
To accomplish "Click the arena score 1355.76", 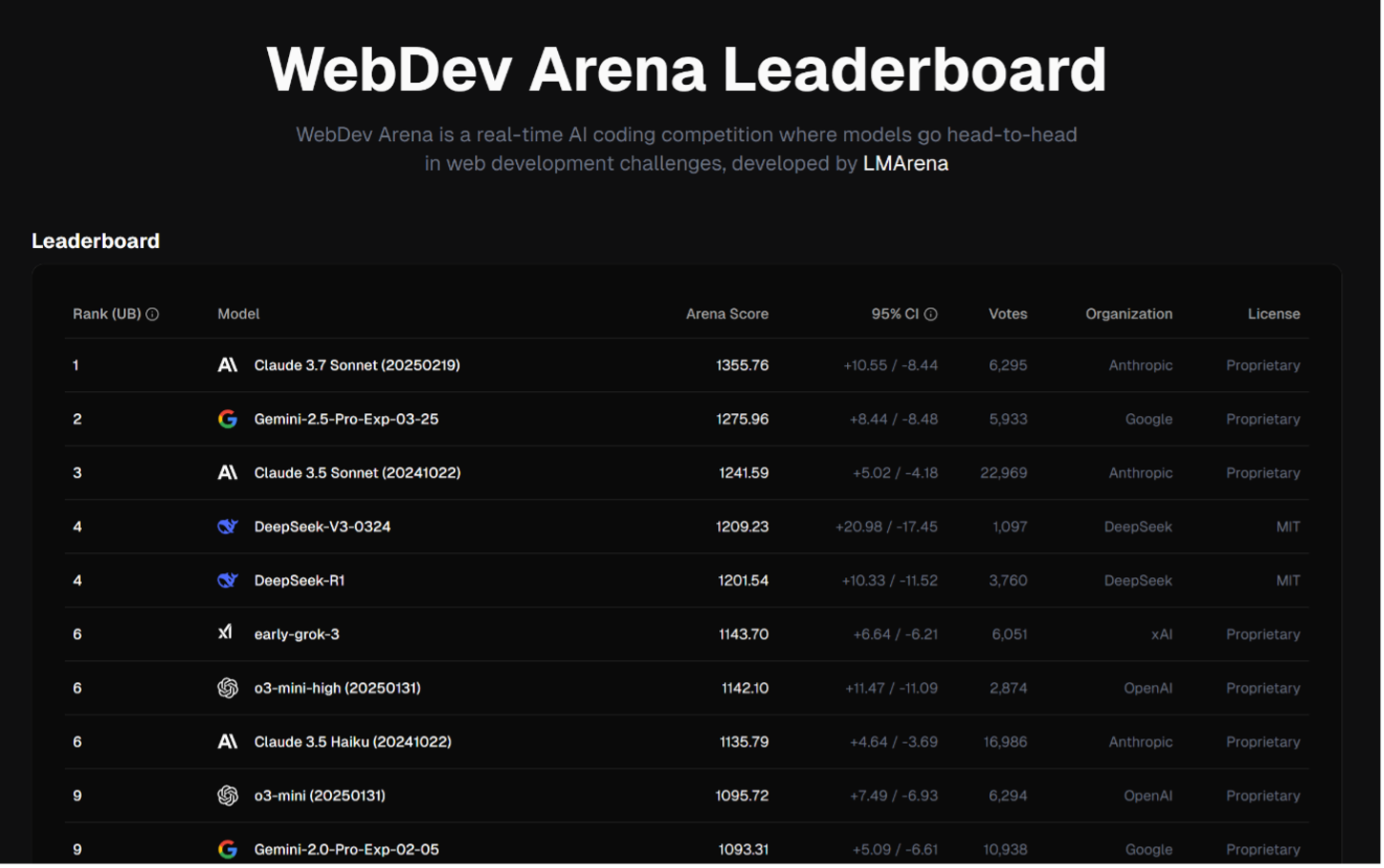I will click(744, 366).
